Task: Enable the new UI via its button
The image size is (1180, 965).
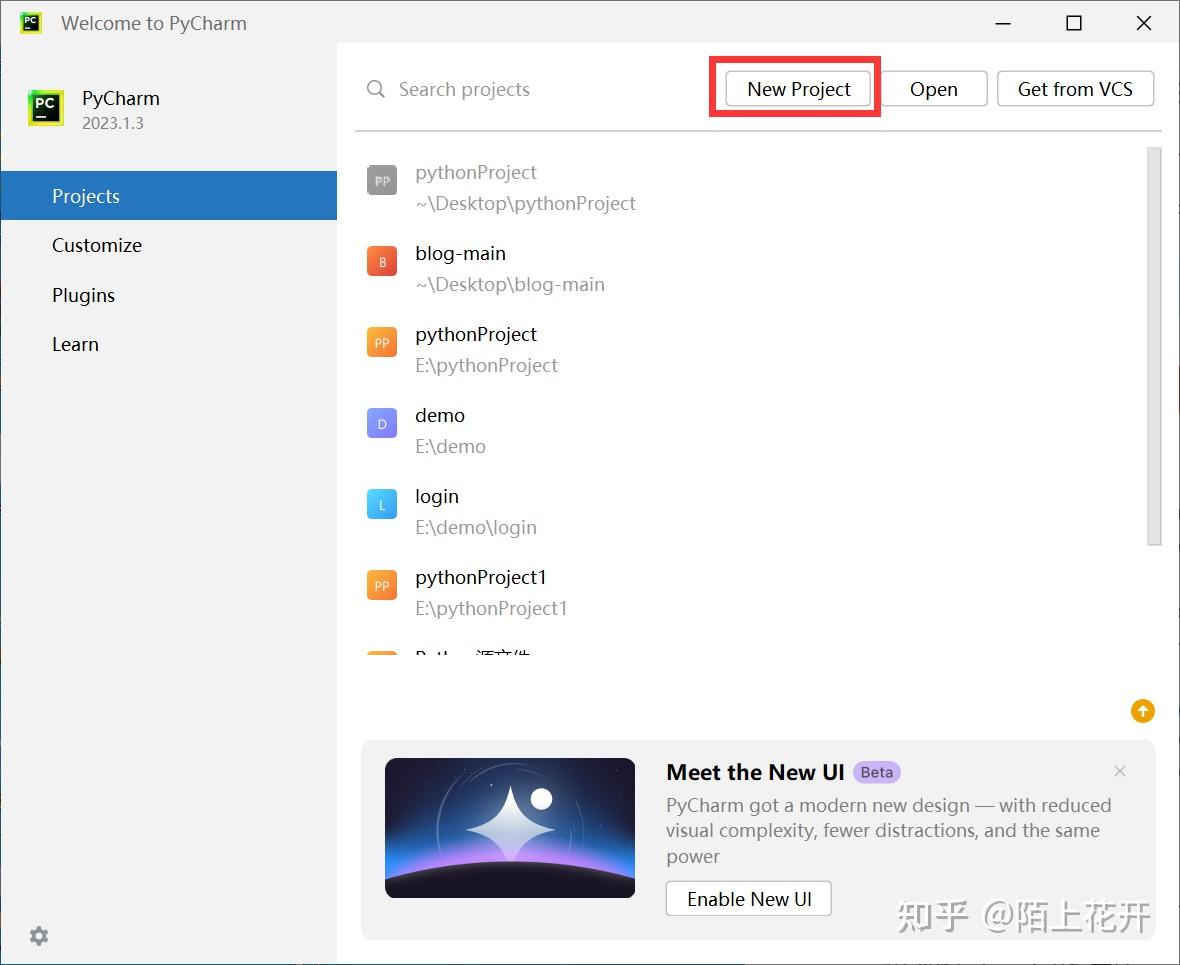Action: [x=748, y=898]
